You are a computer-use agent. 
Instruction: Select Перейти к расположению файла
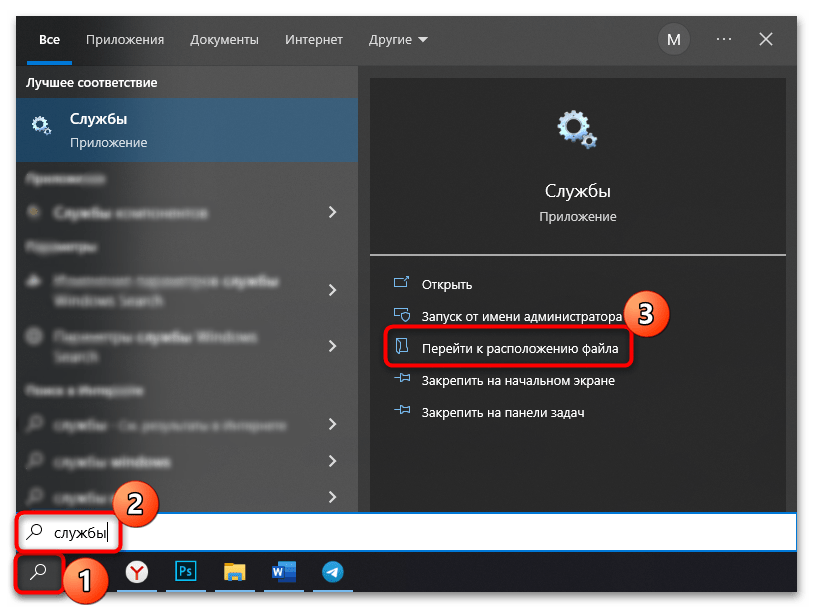coord(519,349)
